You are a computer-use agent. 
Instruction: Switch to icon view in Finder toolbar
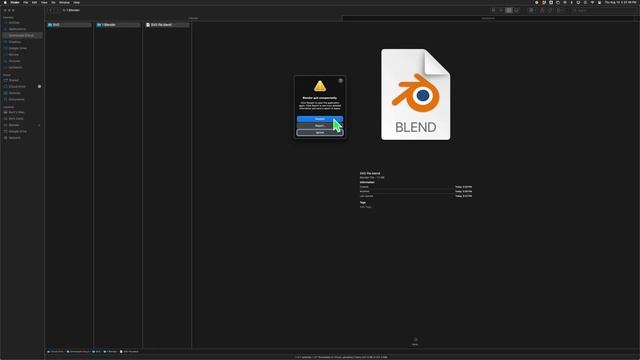493,10
